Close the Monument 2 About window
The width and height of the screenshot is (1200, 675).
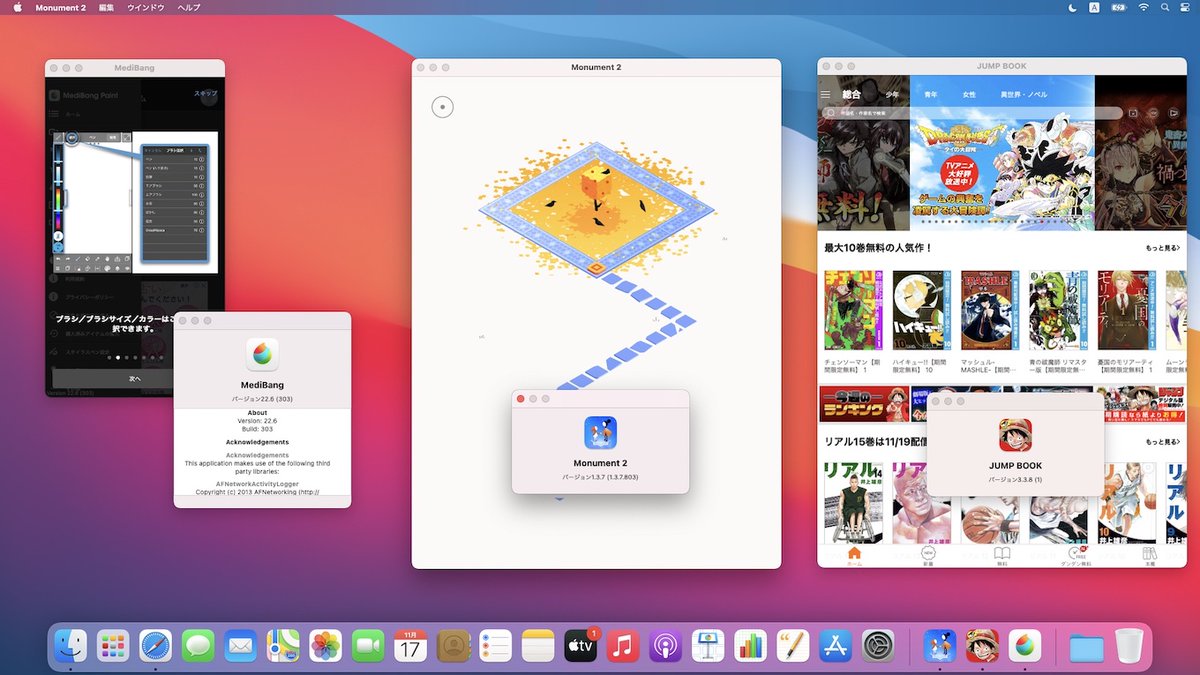pos(520,398)
